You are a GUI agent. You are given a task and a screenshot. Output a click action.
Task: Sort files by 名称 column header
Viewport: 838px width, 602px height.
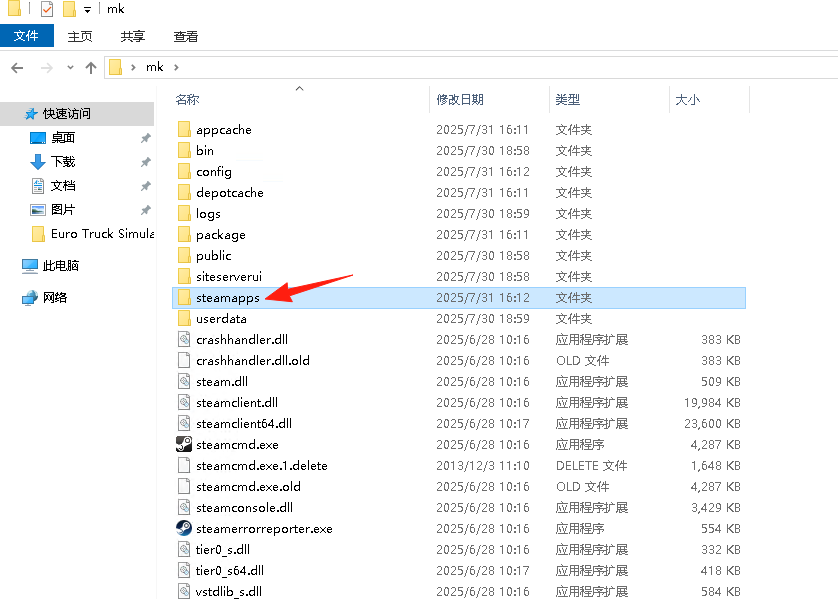coord(187,99)
